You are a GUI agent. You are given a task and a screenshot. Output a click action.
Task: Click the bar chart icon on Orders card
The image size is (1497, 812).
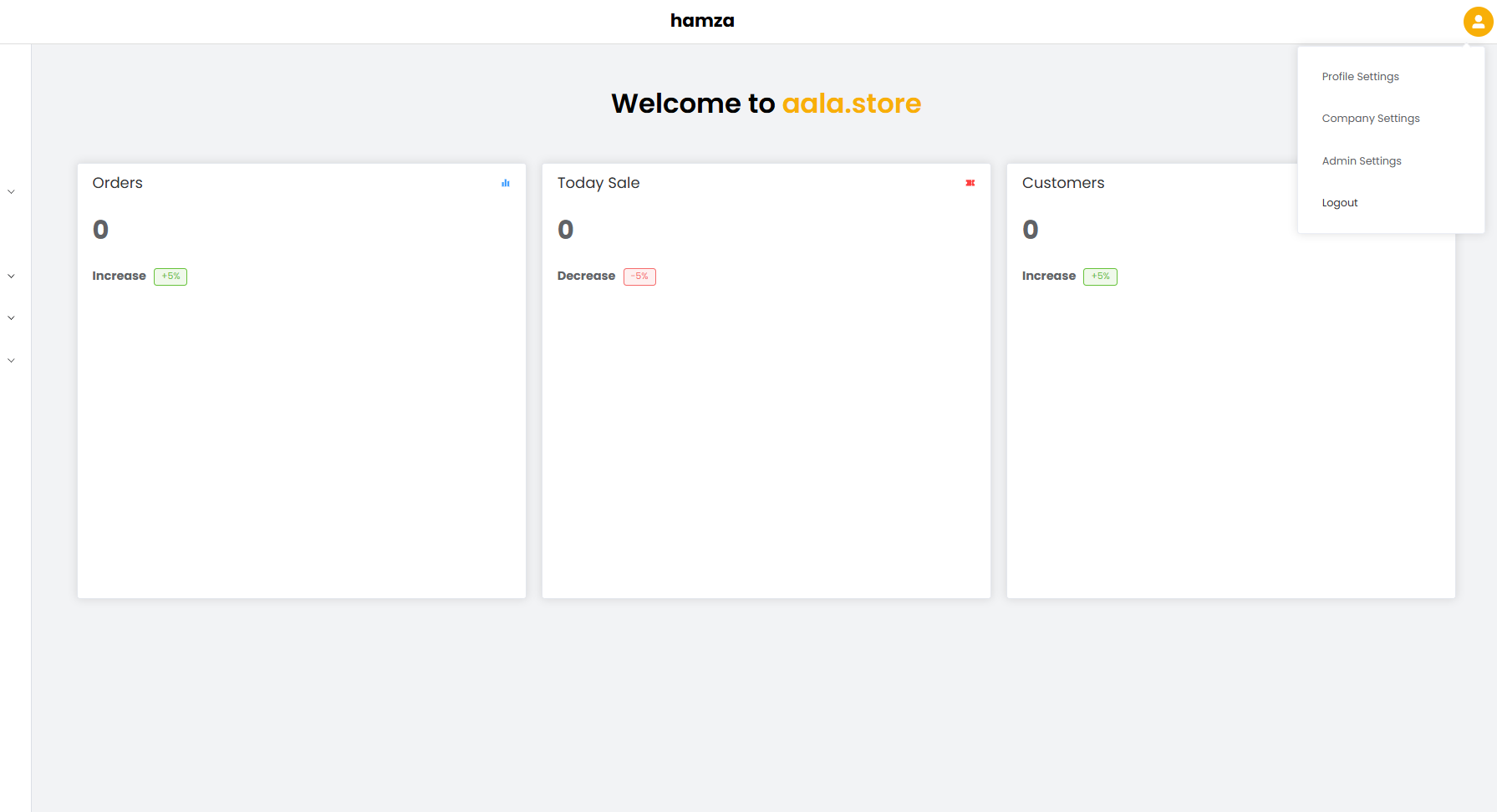click(x=505, y=182)
